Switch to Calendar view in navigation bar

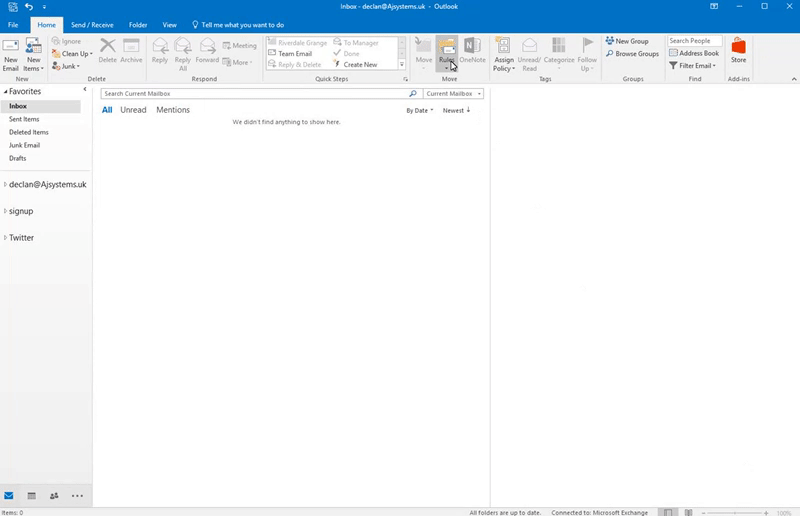[32, 496]
